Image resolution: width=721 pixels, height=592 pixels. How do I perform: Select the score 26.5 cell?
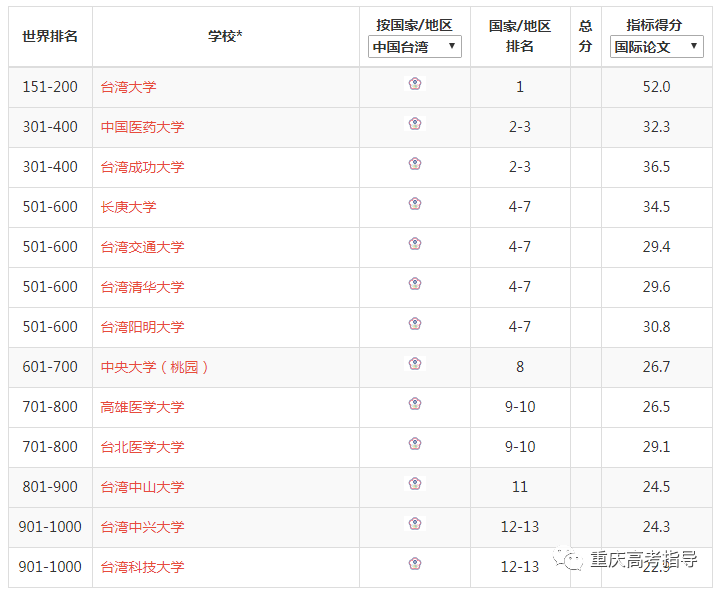[657, 407]
